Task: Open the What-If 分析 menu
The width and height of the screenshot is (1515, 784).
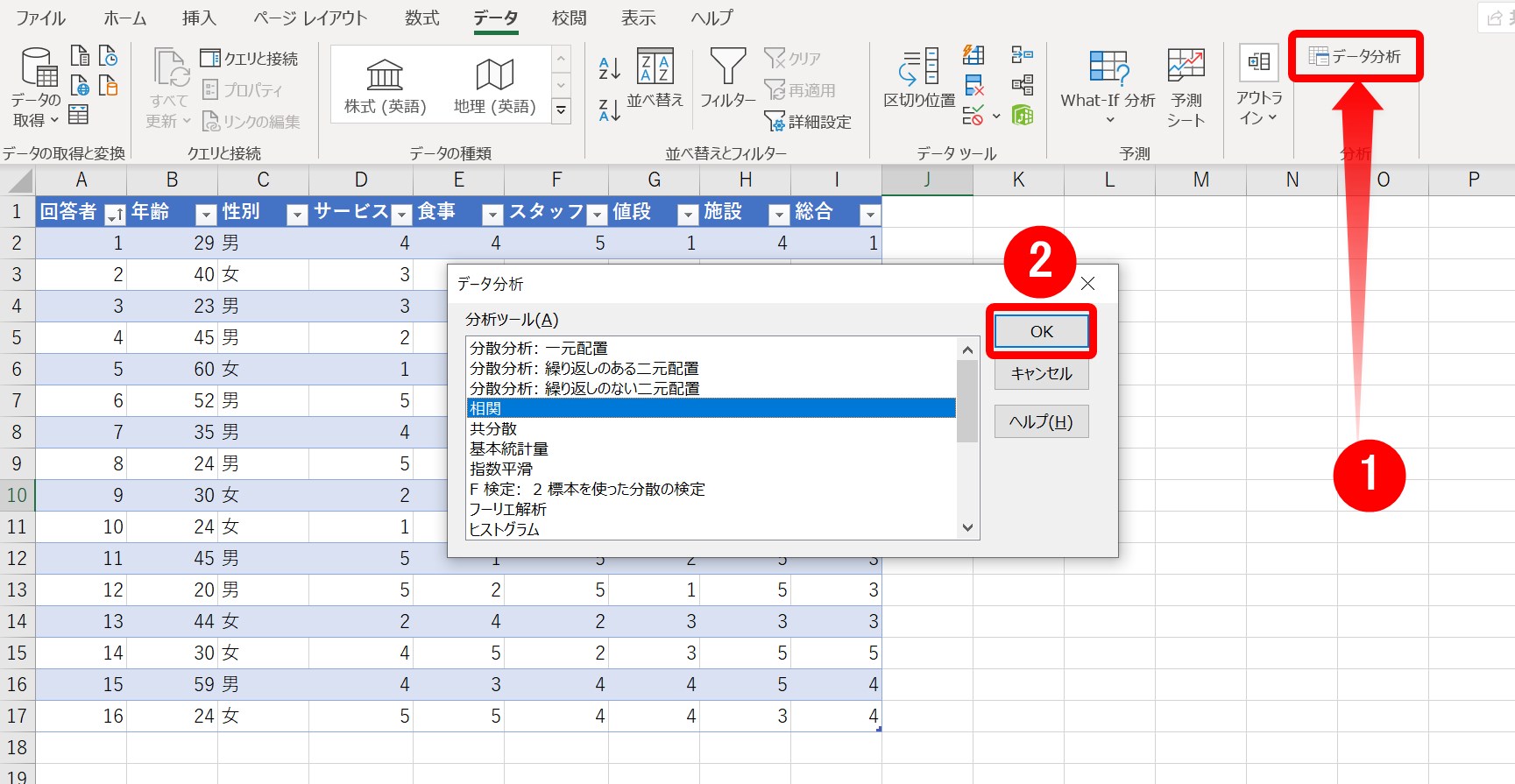Action: coord(1108,86)
